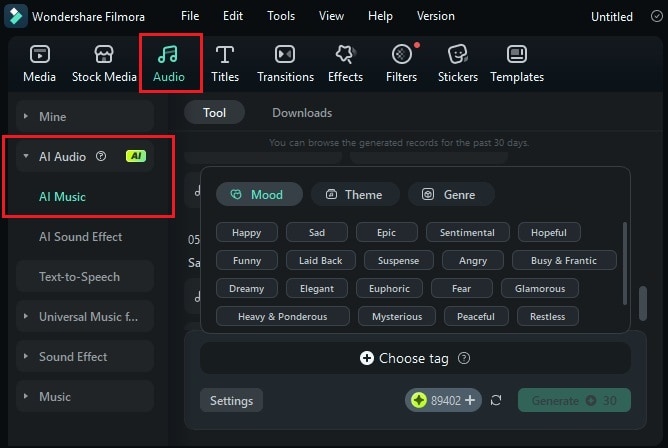668x448 pixels.
Task: Switch to the Audio panel
Action: [x=169, y=64]
